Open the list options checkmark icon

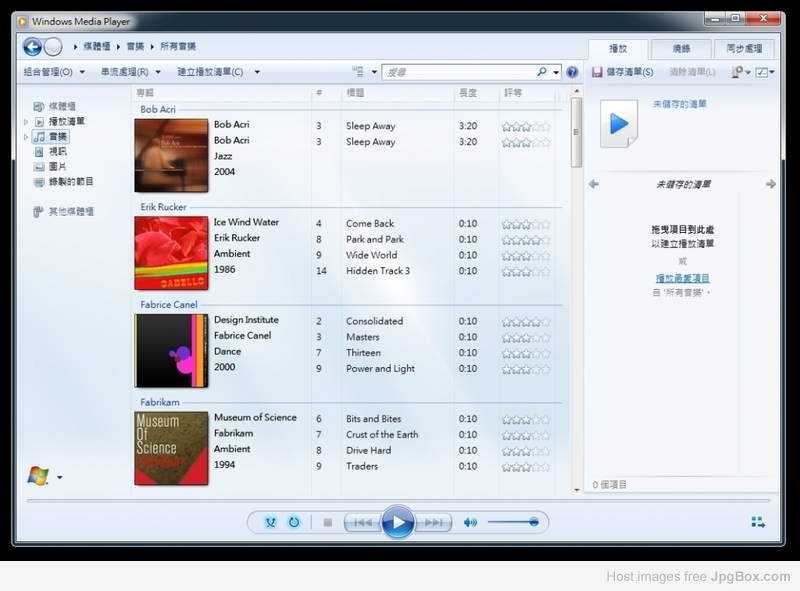(762, 72)
